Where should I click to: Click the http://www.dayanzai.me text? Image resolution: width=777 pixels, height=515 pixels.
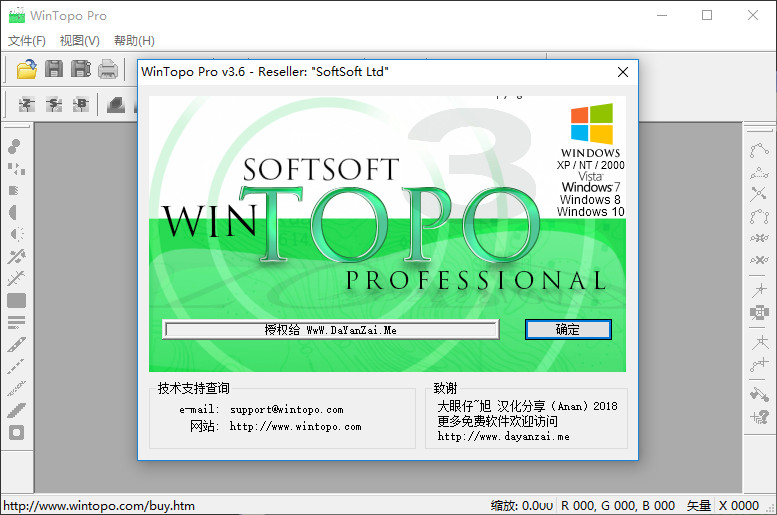(x=503, y=436)
